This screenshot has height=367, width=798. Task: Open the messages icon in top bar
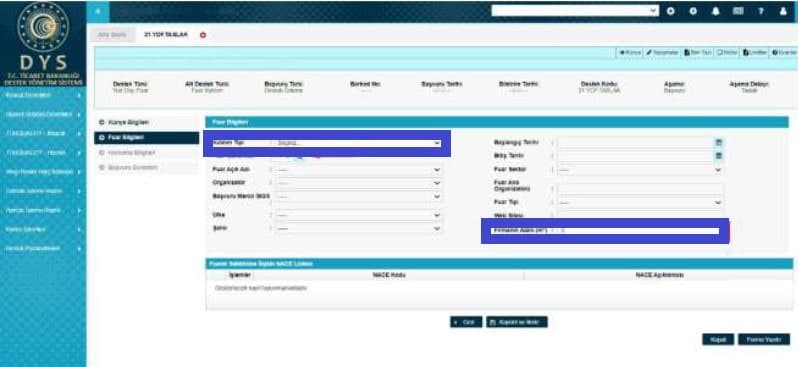tap(738, 11)
